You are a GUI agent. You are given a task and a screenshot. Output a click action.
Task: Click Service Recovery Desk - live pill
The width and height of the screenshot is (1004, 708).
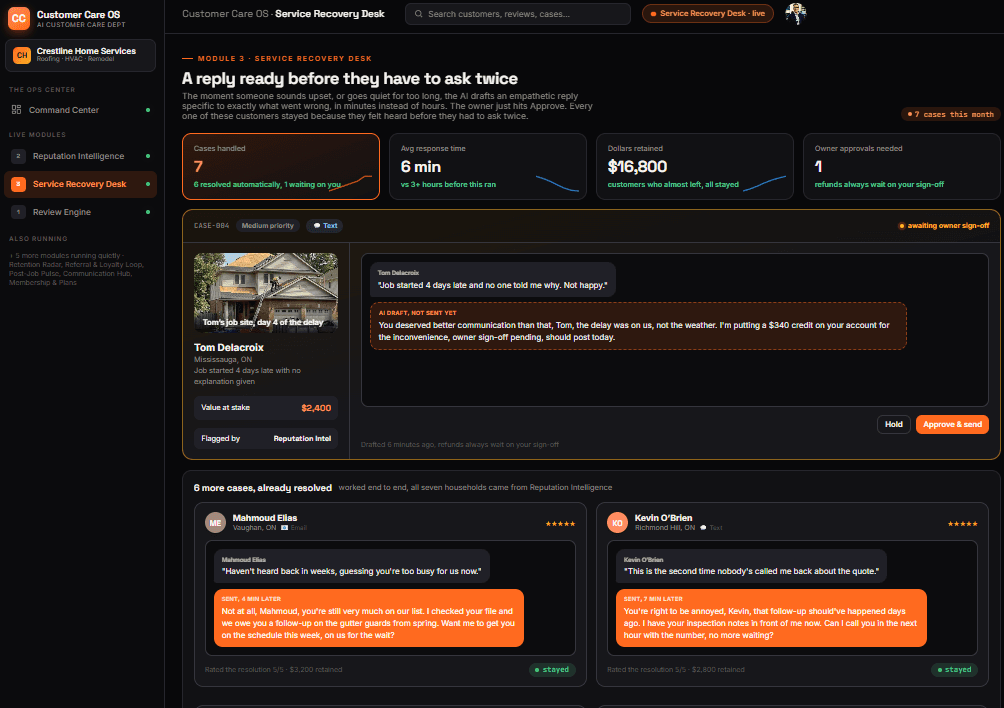708,13
